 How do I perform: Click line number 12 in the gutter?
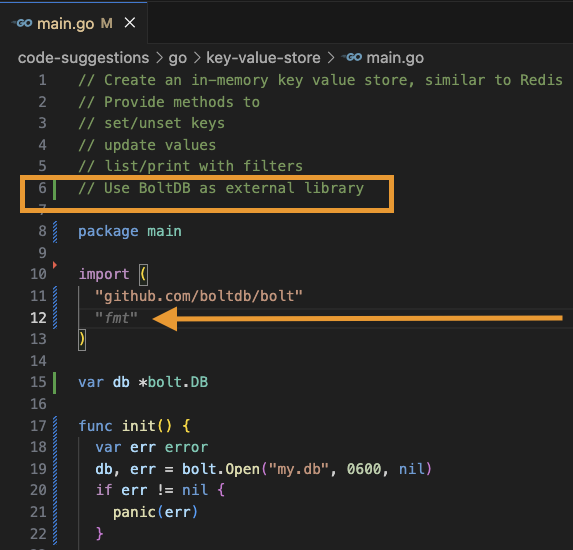(x=38, y=318)
